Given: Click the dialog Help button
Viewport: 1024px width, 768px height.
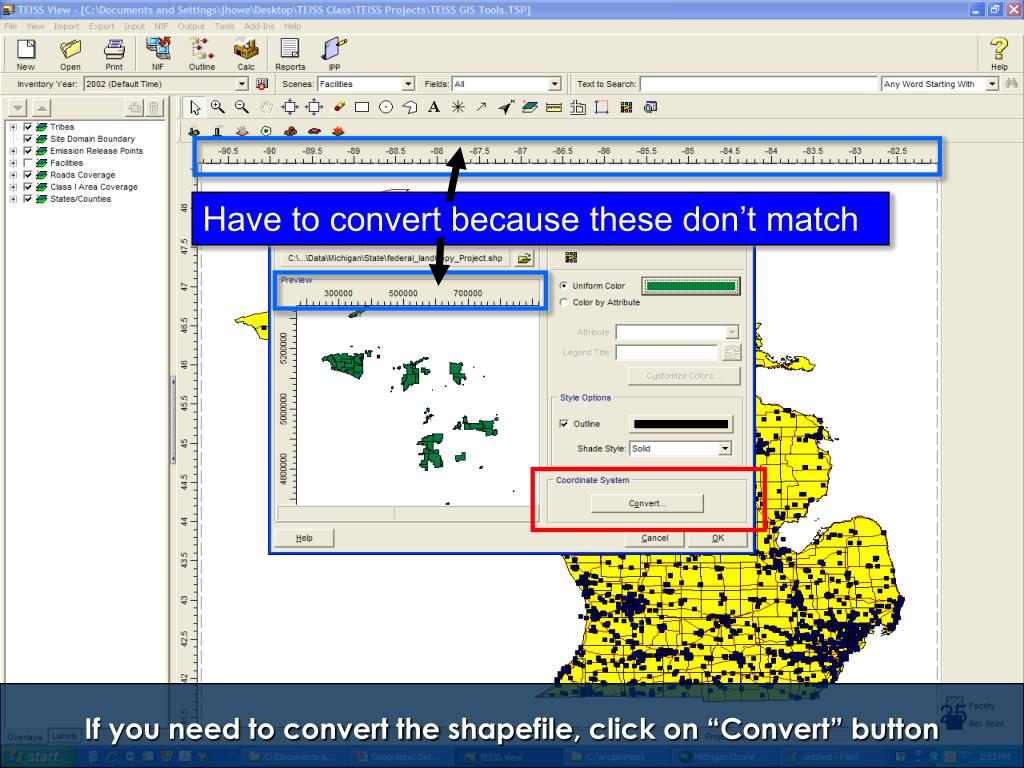Looking at the screenshot, I should (x=304, y=538).
